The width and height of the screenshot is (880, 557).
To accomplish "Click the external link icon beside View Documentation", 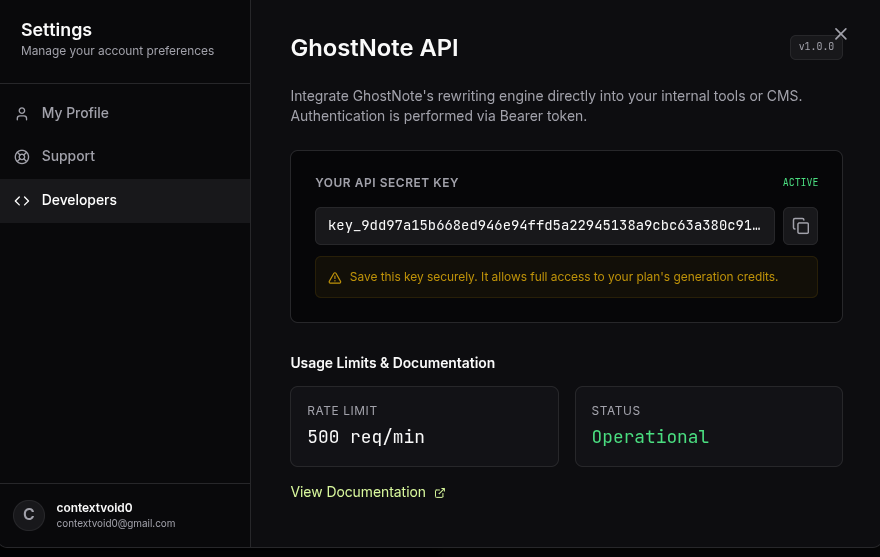I will (x=440, y=493).
